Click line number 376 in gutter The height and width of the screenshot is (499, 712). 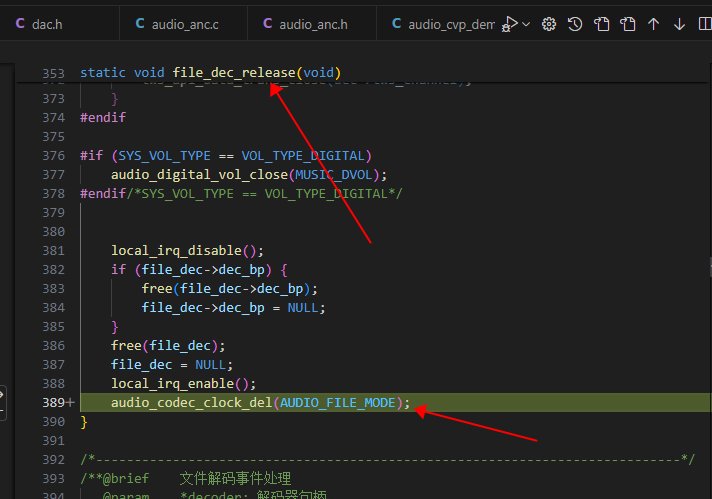(x=54, y=156)
